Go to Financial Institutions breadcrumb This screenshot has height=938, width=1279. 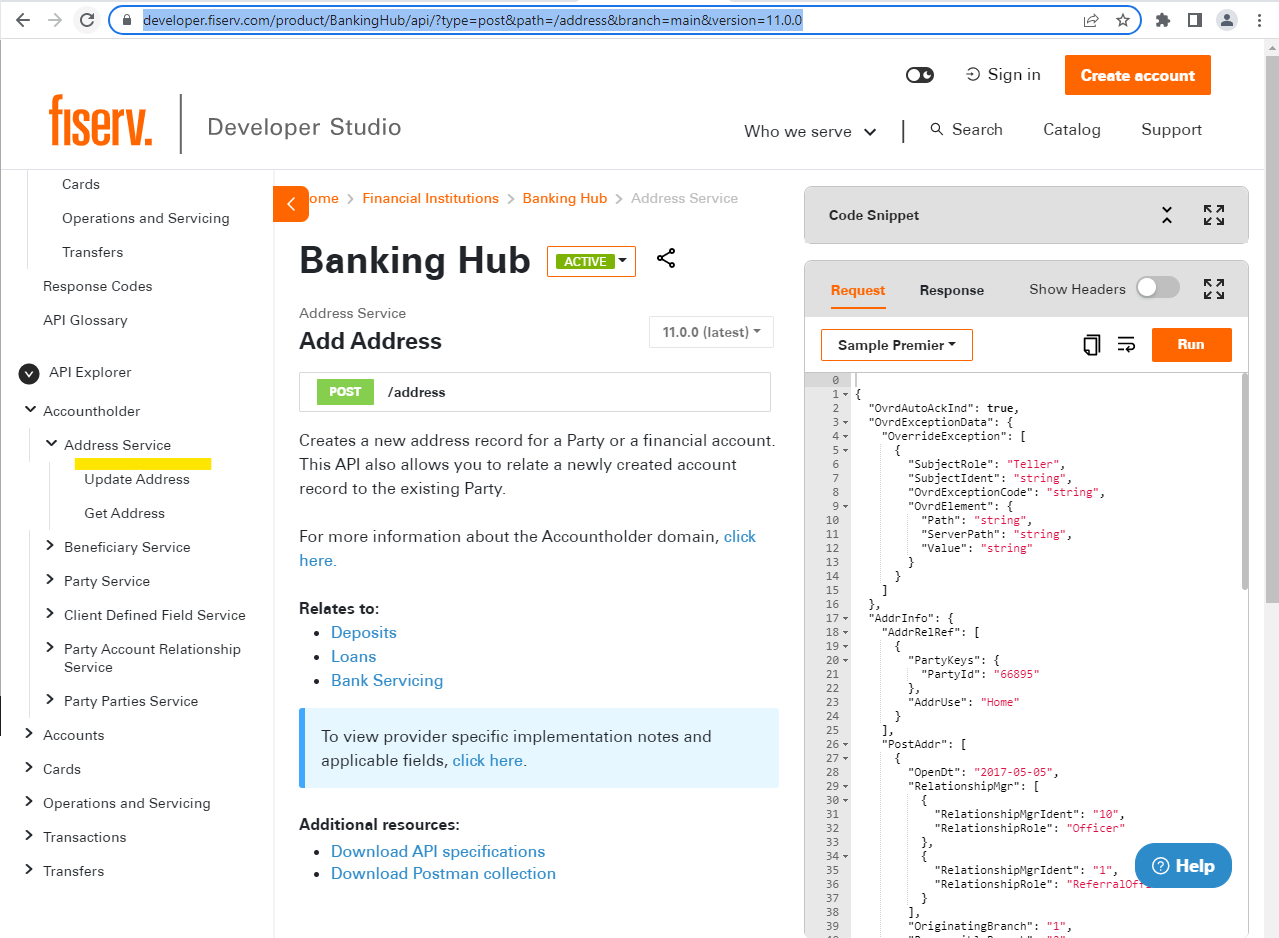[431, 198]
